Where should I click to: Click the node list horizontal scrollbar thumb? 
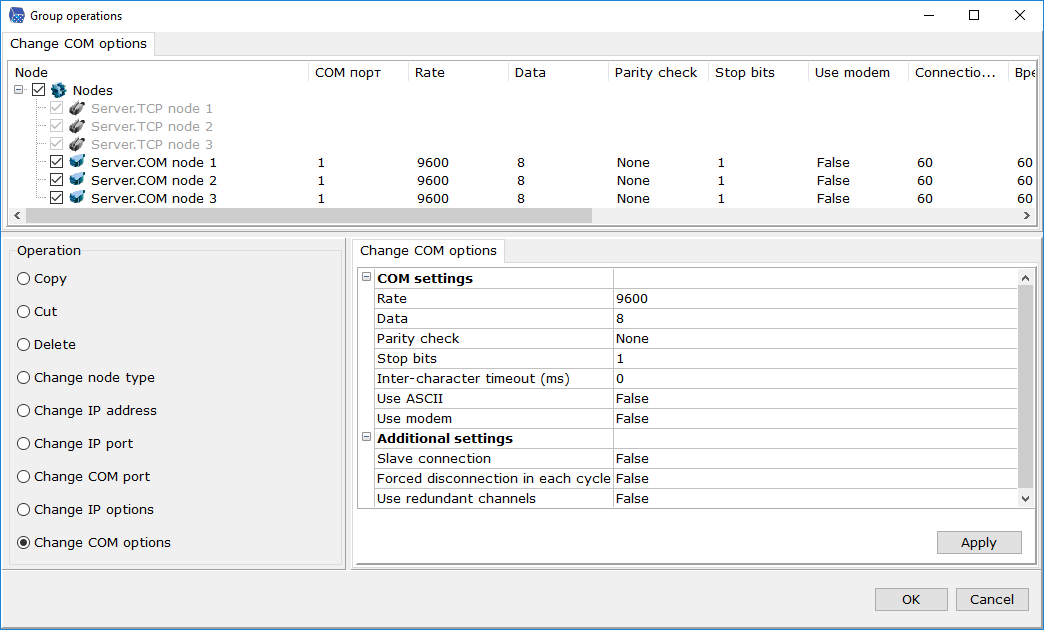308,215
